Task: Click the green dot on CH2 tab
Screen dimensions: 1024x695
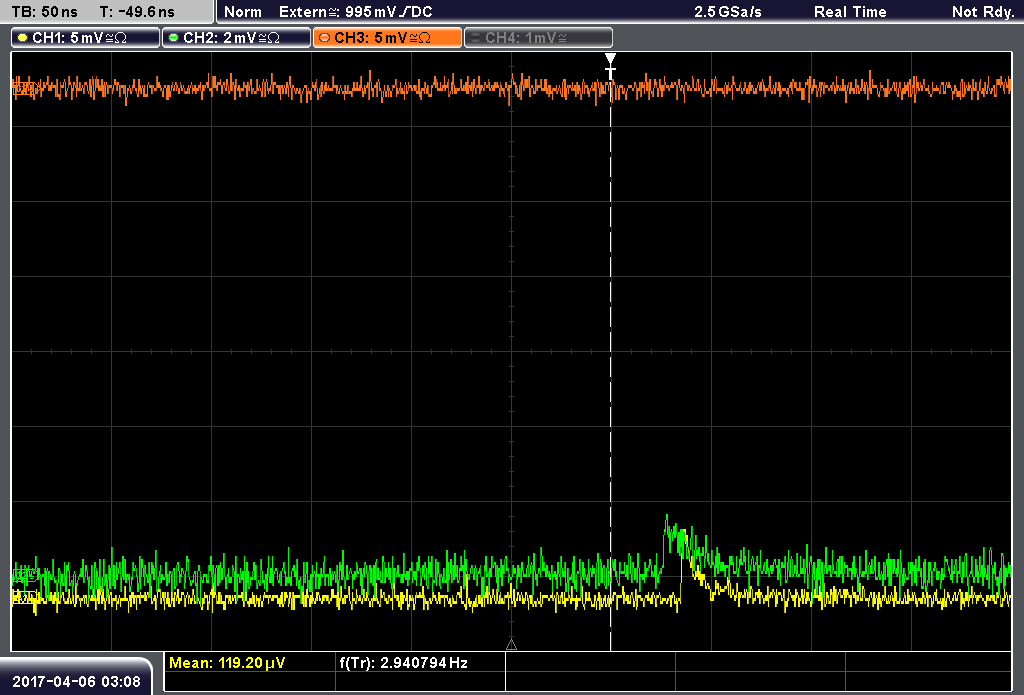Action: click(174, 38)
